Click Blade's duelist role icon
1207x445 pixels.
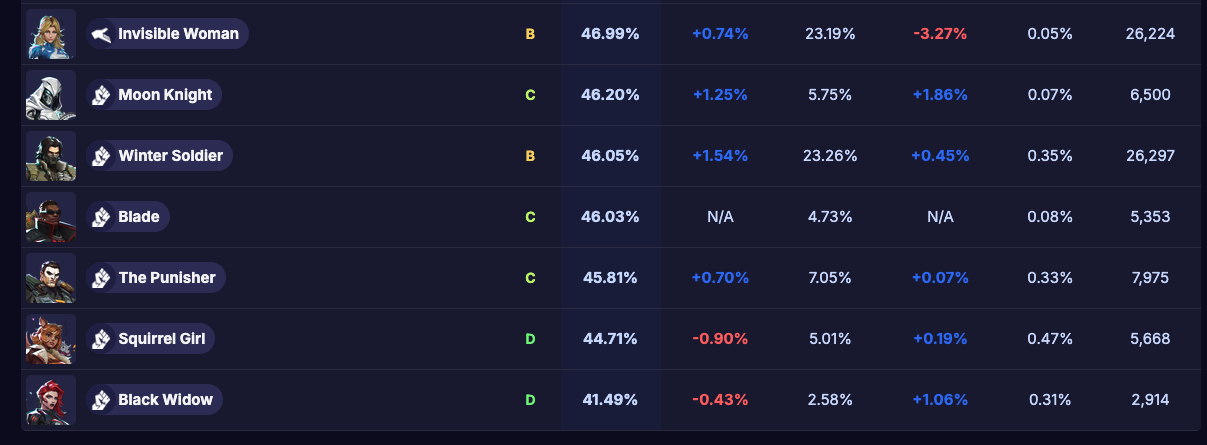pos(101,217)
